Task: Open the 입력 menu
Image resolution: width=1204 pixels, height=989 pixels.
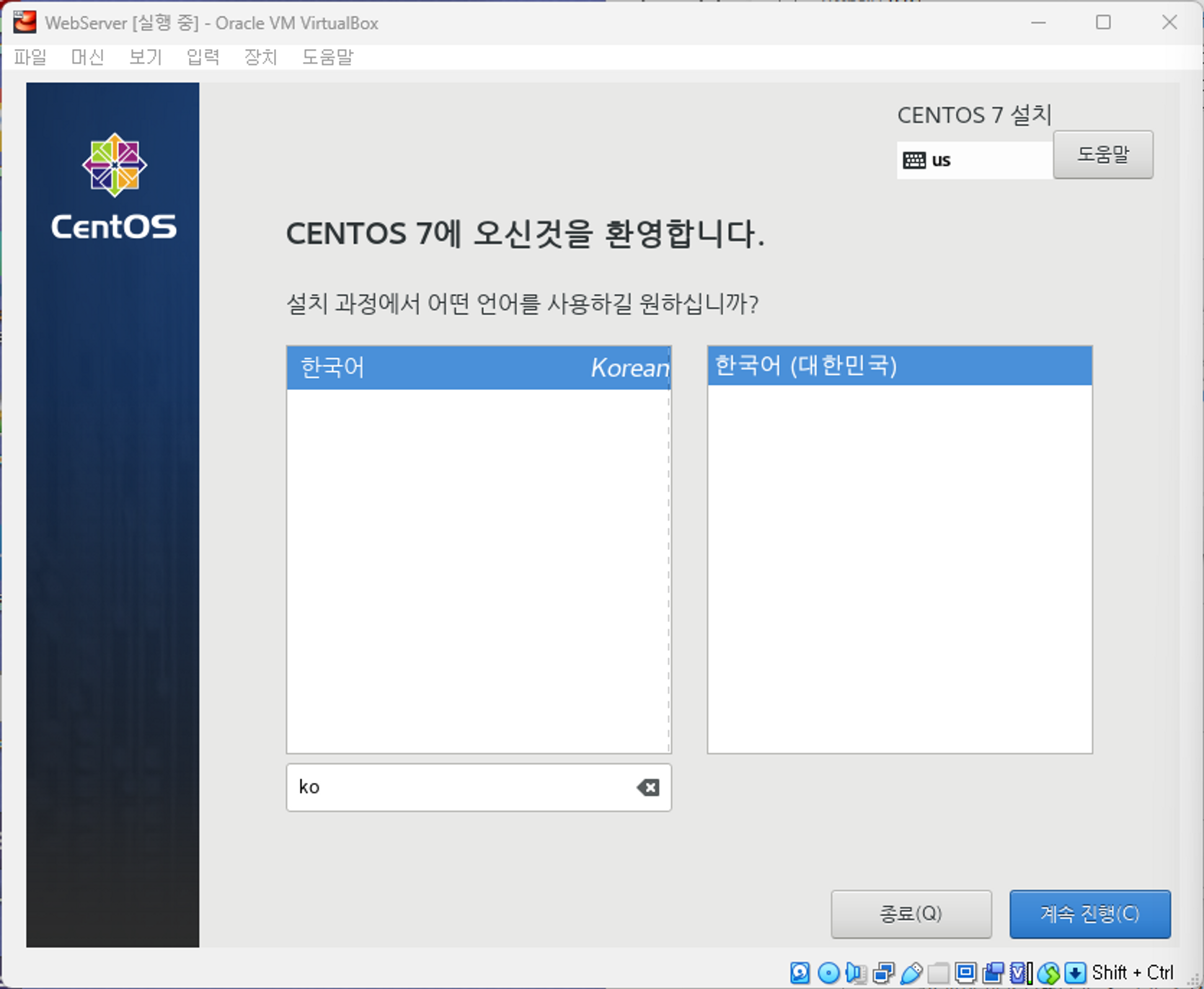Action: click(203, 57)
